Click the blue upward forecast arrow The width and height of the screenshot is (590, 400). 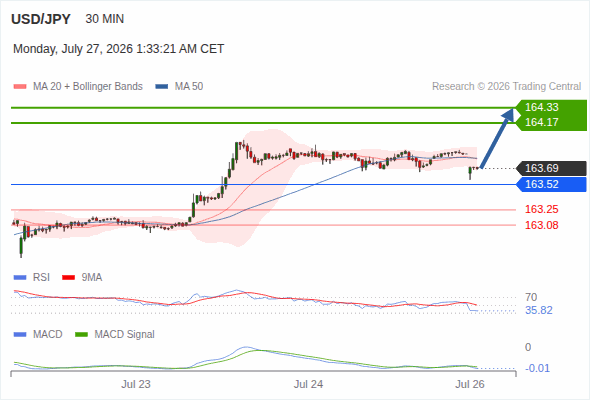point(497,138)
